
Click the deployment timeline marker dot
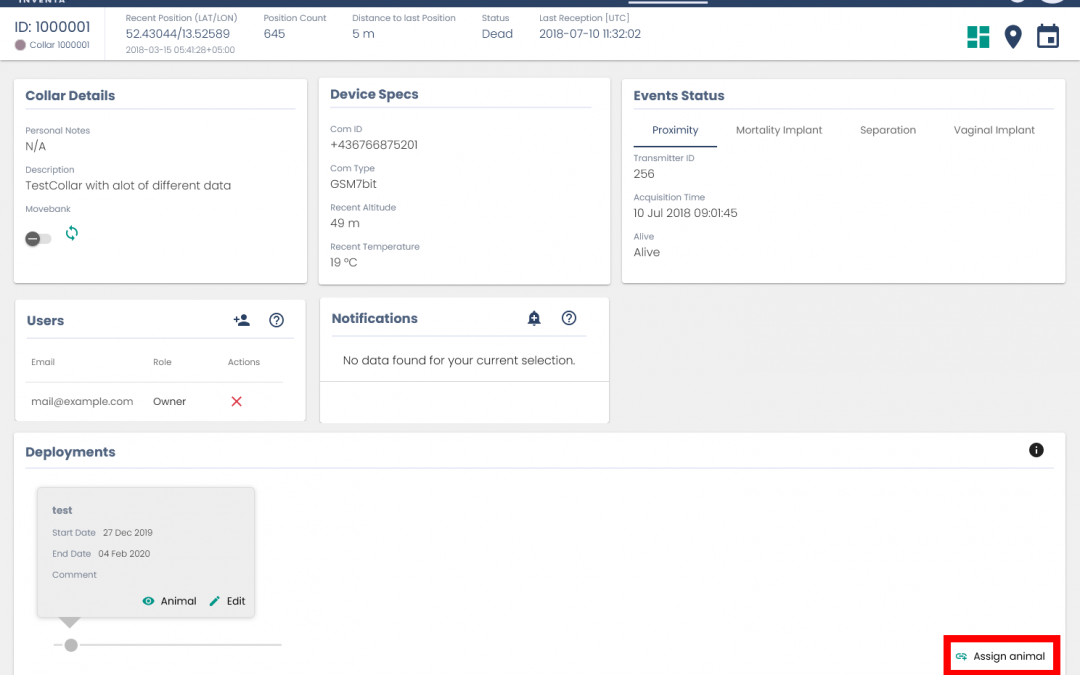click(x=71, y=645)
